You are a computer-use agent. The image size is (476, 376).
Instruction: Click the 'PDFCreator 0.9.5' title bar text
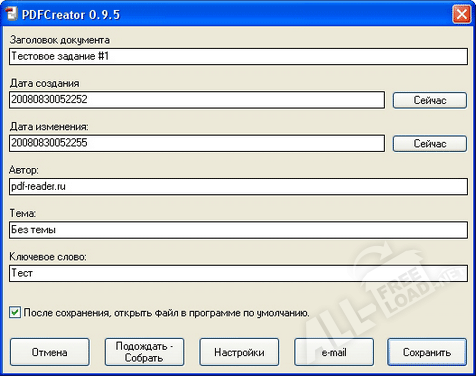(x=71, y=15)
